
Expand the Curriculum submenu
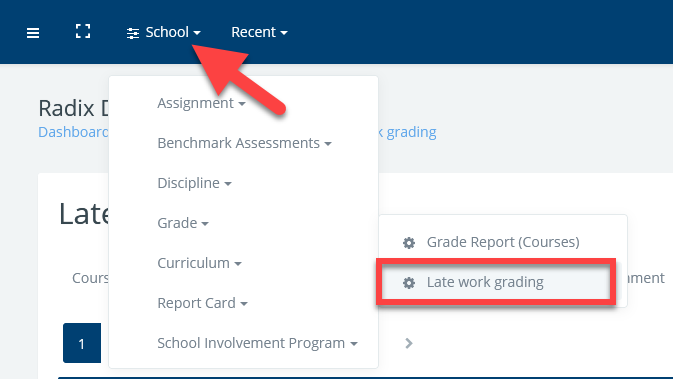pyautogui.click(x=200, y=263)
